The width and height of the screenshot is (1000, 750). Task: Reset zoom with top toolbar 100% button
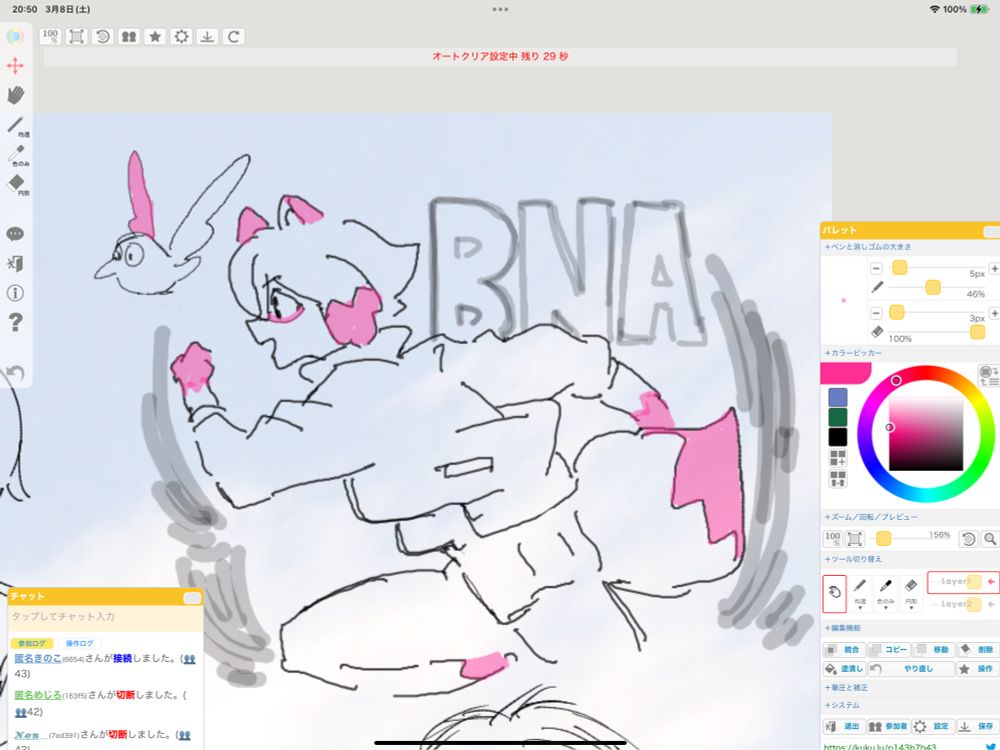point(50,36)
